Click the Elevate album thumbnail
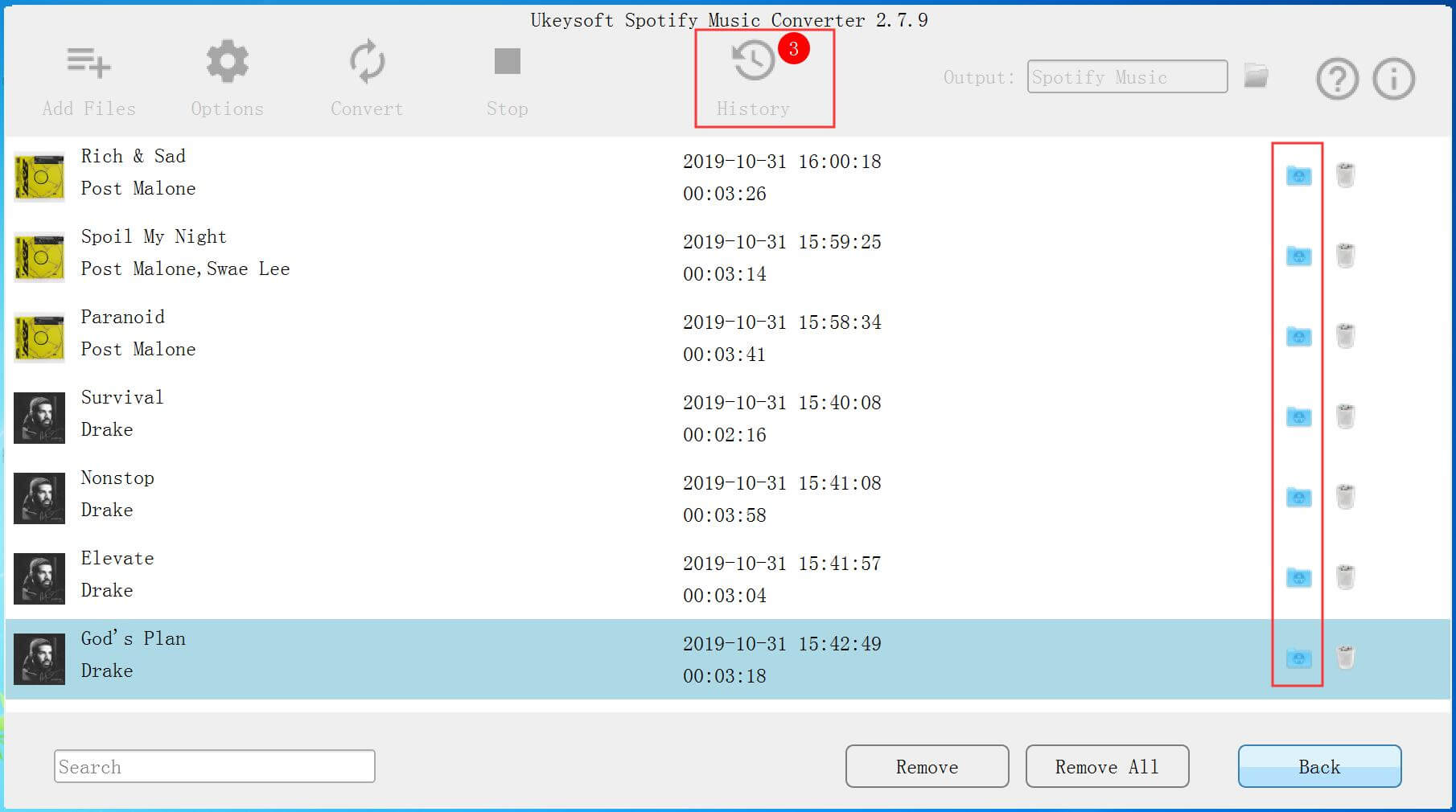 click(39, 578)
